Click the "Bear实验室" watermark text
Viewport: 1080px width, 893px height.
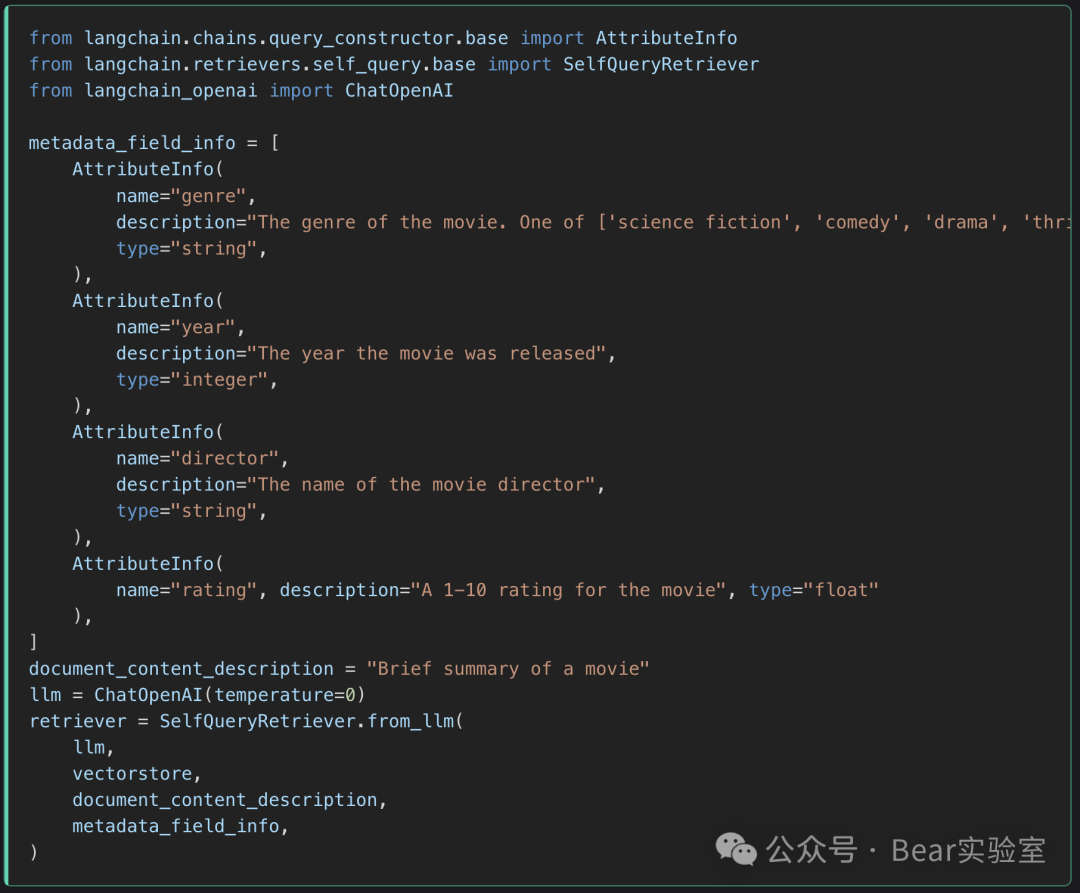click(968, 850)
